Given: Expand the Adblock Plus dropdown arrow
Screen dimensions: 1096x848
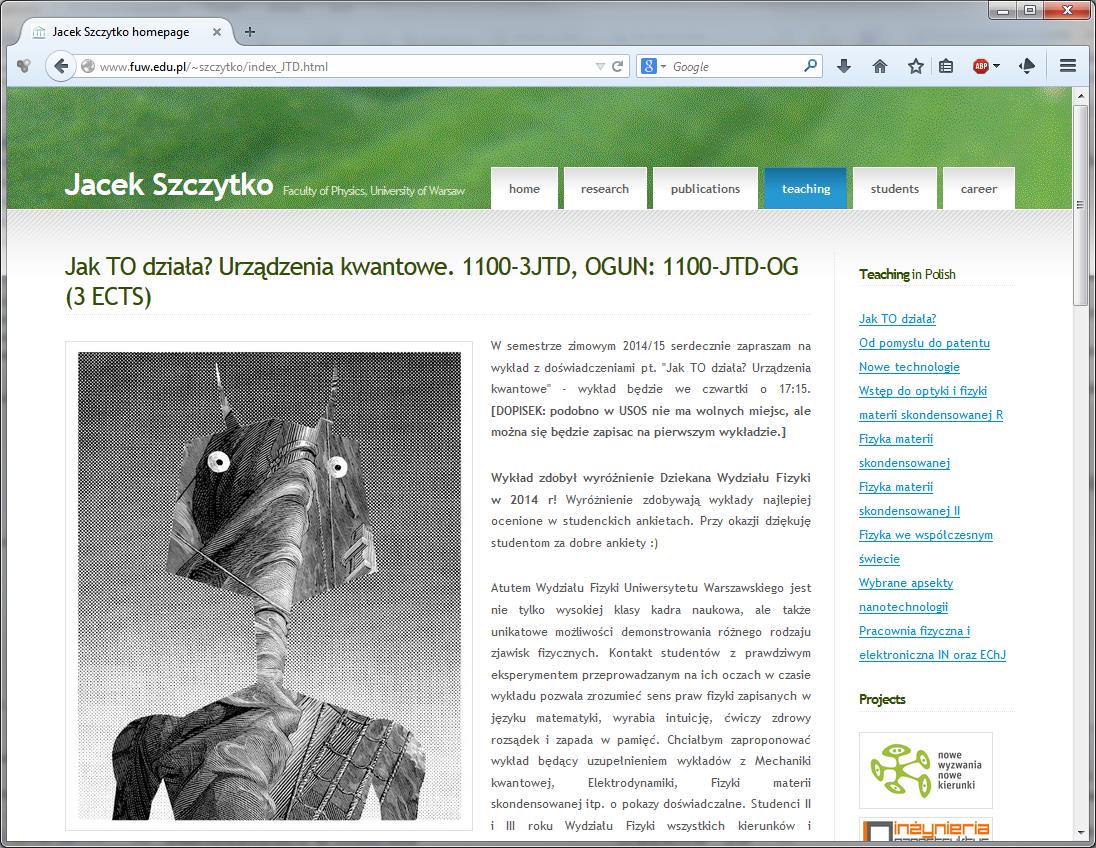Looking at the screenshot, I should pos(997,66).
